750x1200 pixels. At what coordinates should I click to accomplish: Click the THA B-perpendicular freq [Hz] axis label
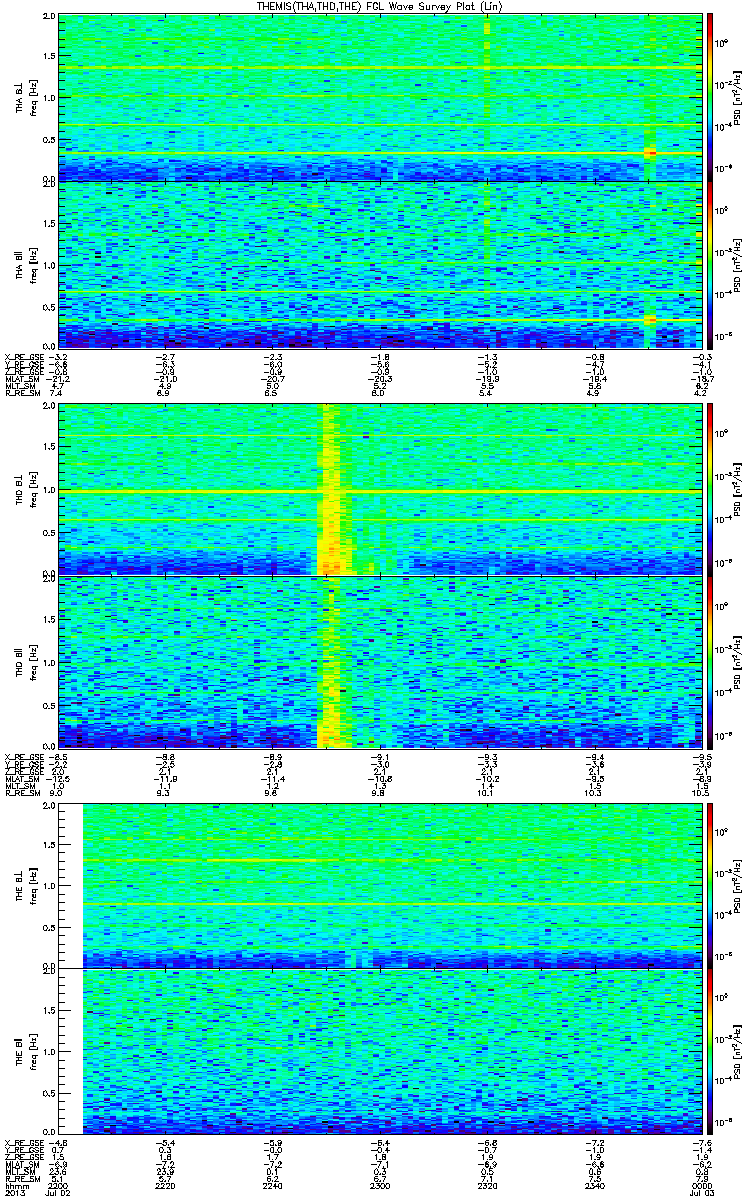tap(32, 97)
